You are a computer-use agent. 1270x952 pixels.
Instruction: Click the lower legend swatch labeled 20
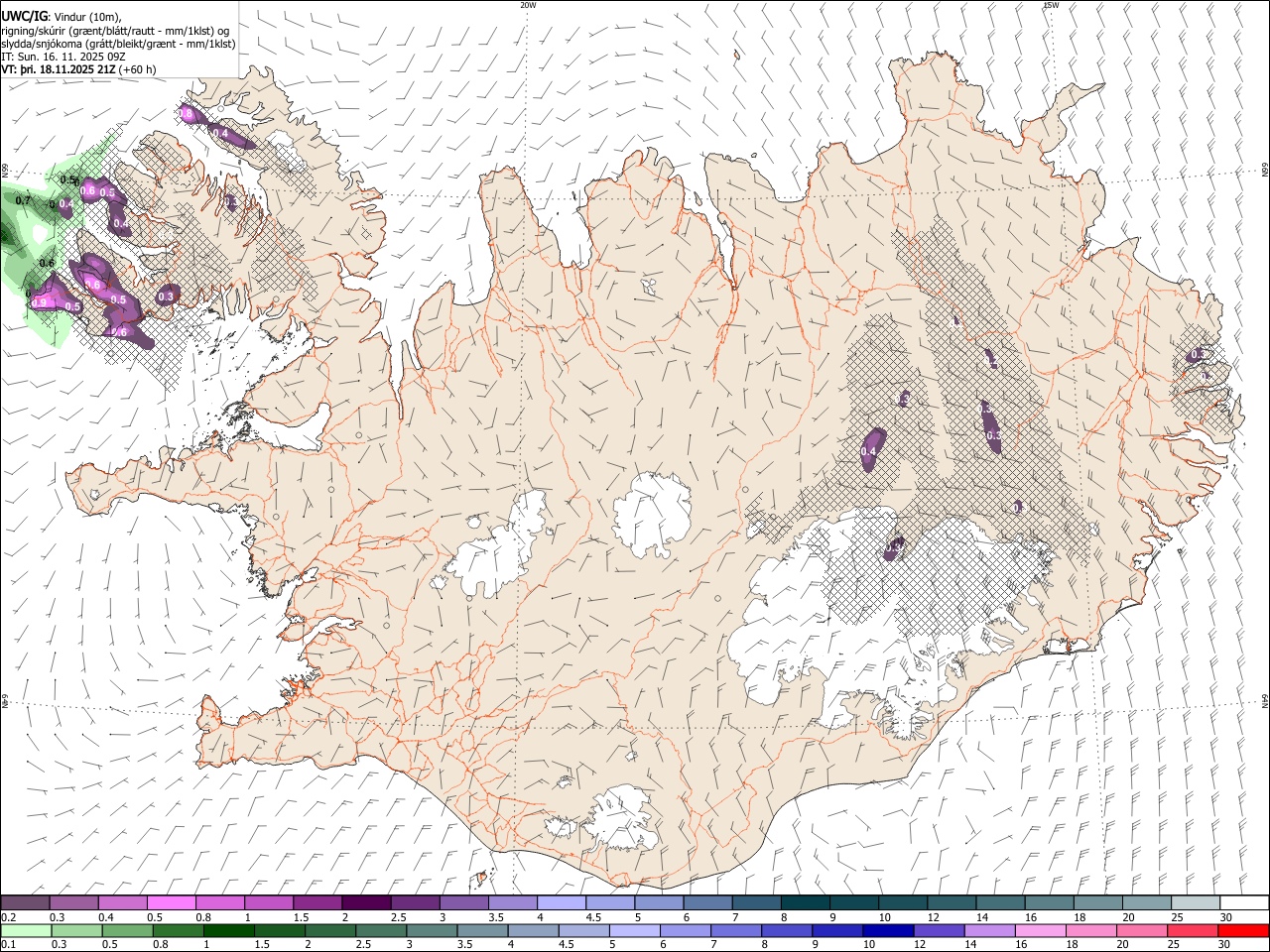click(1141, 930)
